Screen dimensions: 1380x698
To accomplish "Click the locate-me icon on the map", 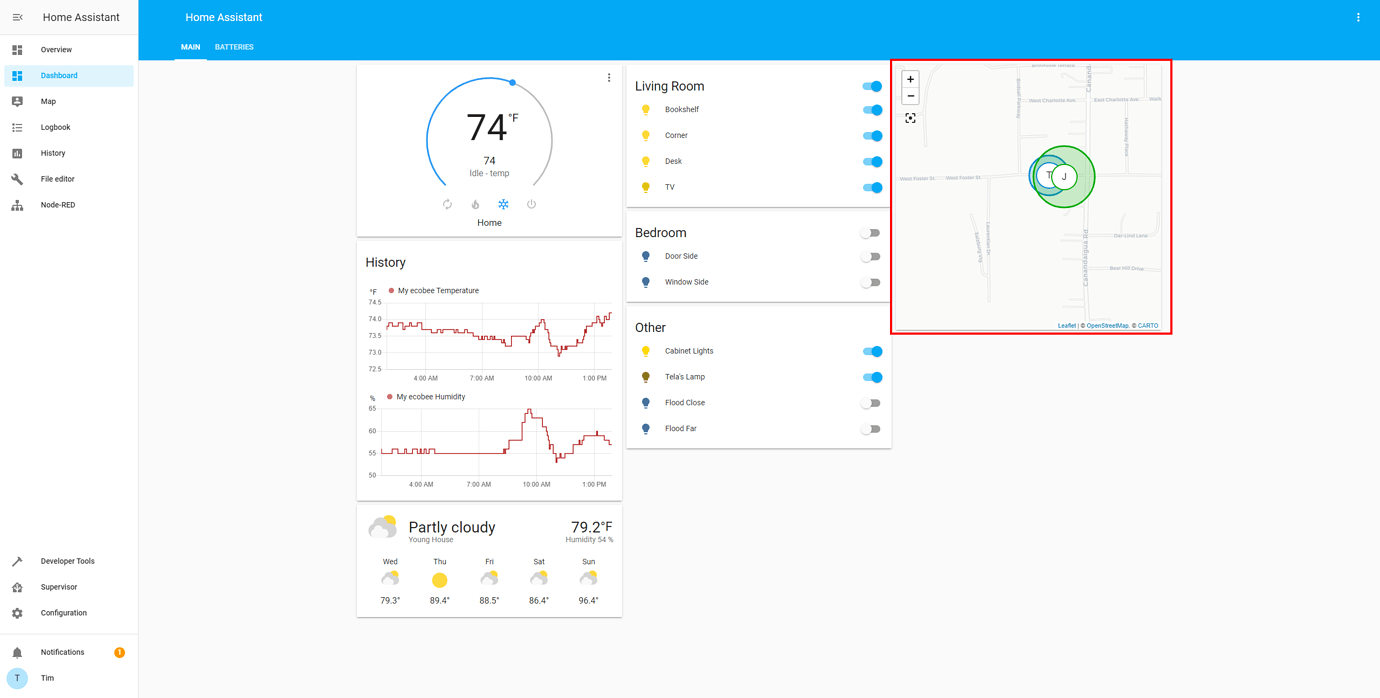I will (910, 117).
